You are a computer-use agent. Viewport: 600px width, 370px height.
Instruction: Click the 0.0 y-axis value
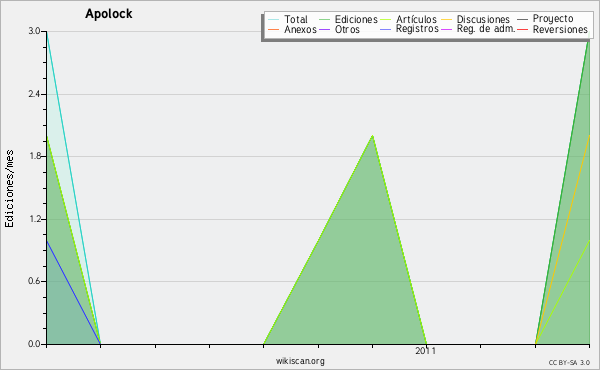34,344
